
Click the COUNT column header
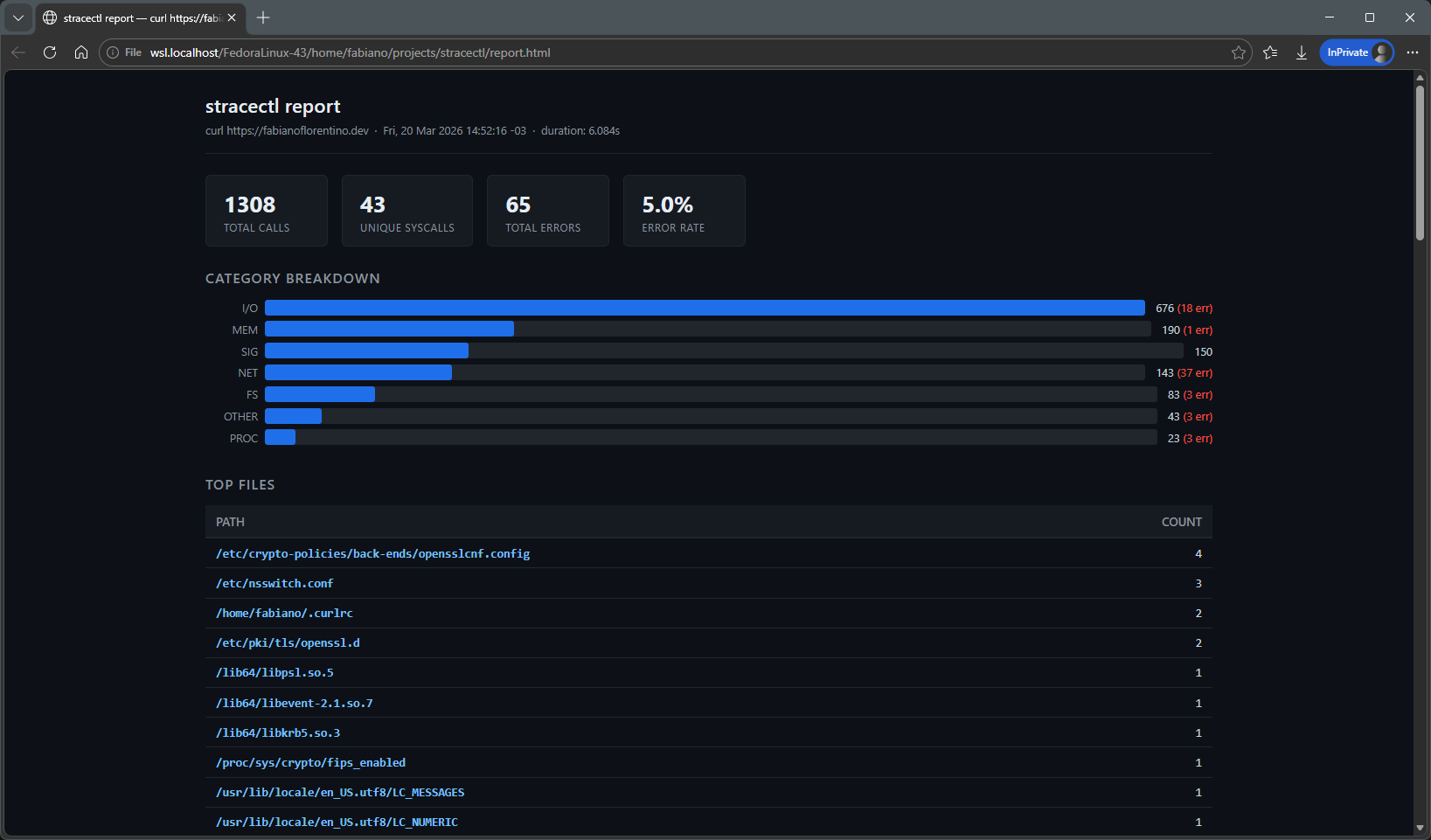coord(1181,522)
